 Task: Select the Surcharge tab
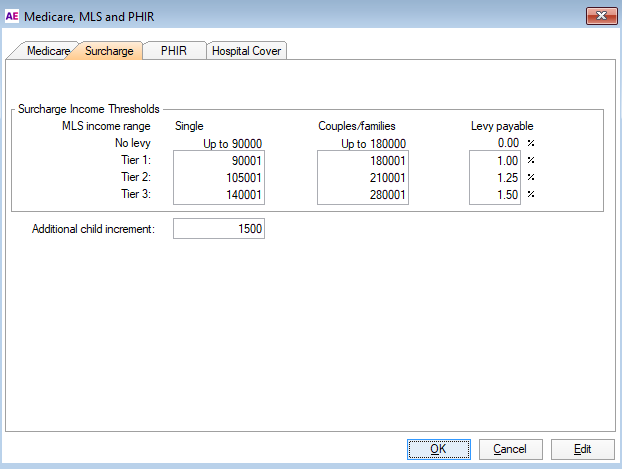(x=108, y=51)
